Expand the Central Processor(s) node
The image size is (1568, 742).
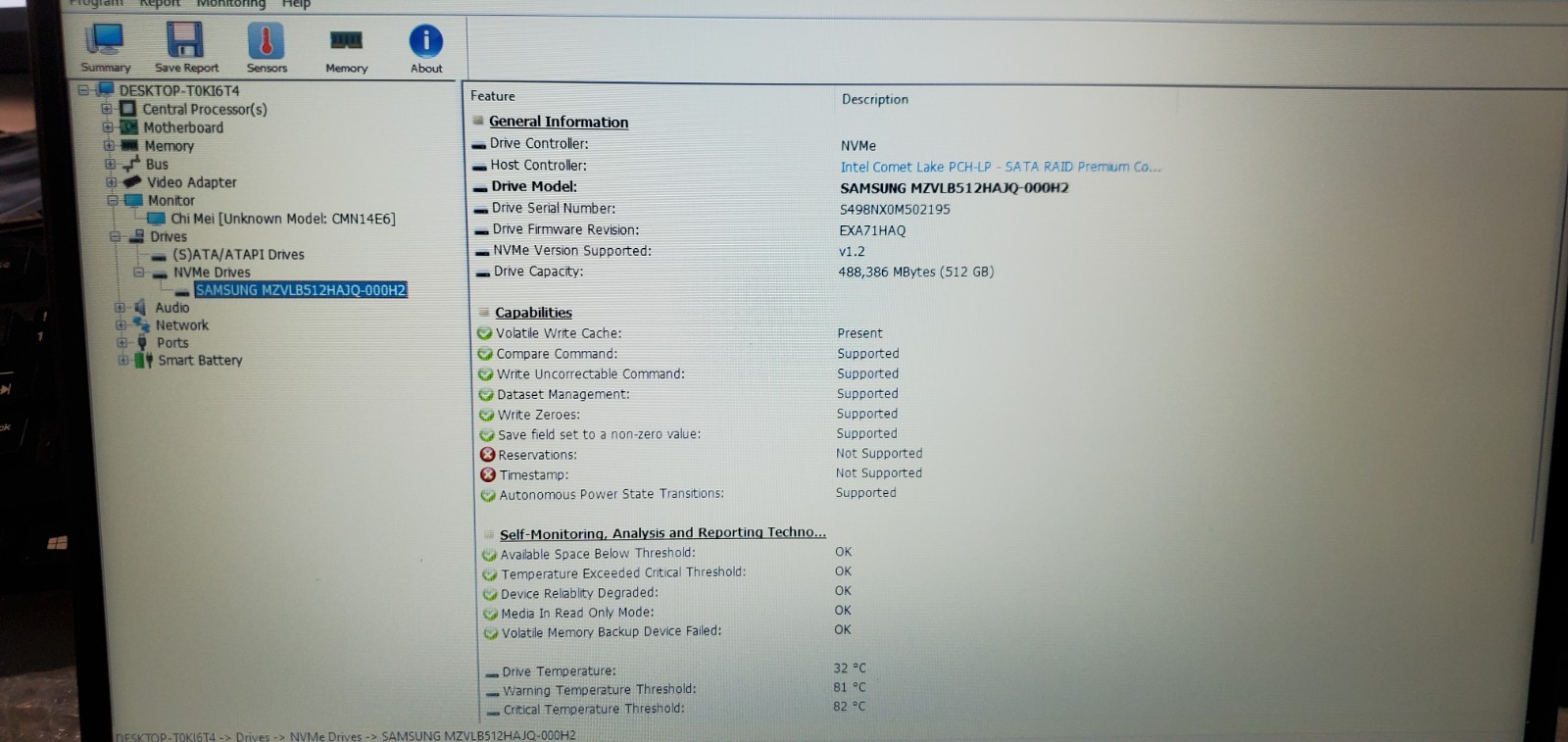(x=107, y=109)
